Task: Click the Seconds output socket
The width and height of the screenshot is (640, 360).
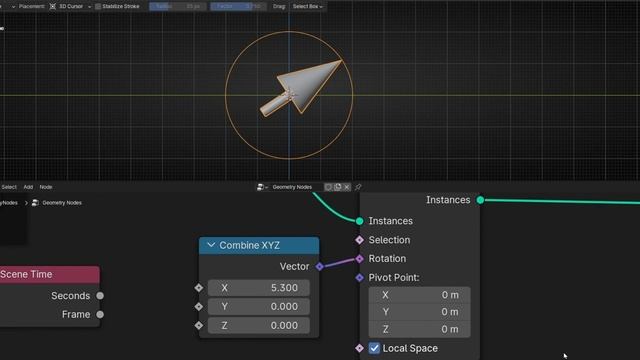Action: pyautogui.click(x=100, y=296)
